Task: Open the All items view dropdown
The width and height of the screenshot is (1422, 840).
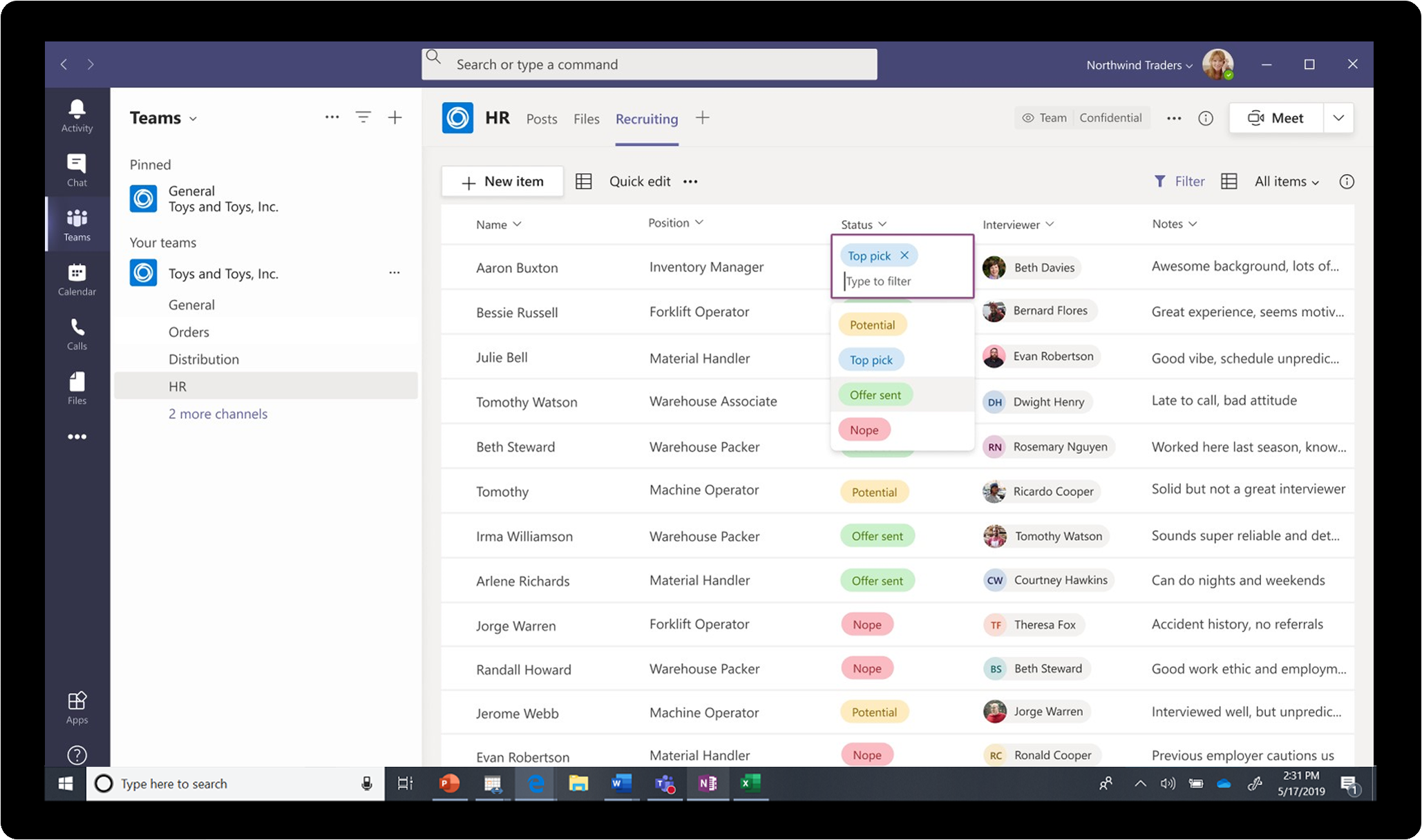Action: (1287, 182)
